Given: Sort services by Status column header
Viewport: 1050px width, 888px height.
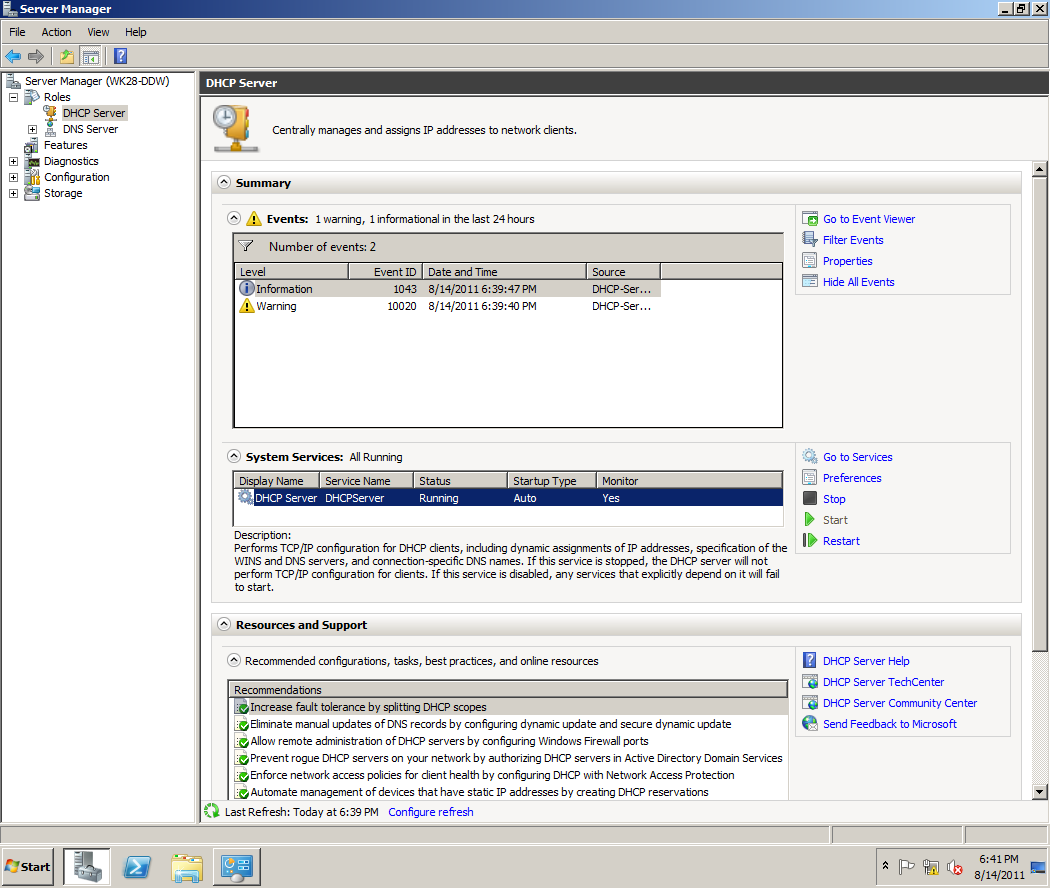Looking at the screenshot, I should pyautogui.click(x=460, y=480).
